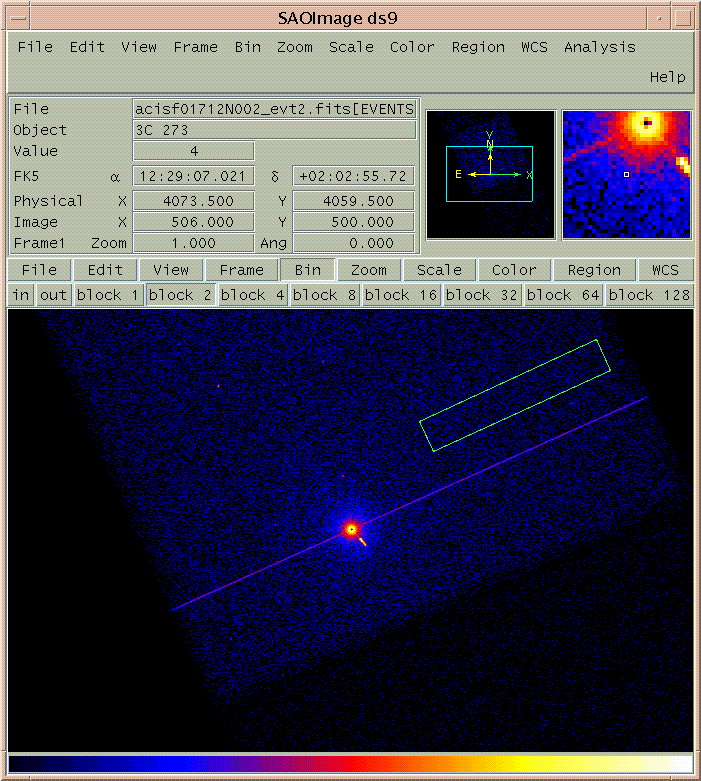The width and height of the screenshot is (701, 781).
Task: Click the Value field showing 4
Action: (x=194, y=151)
